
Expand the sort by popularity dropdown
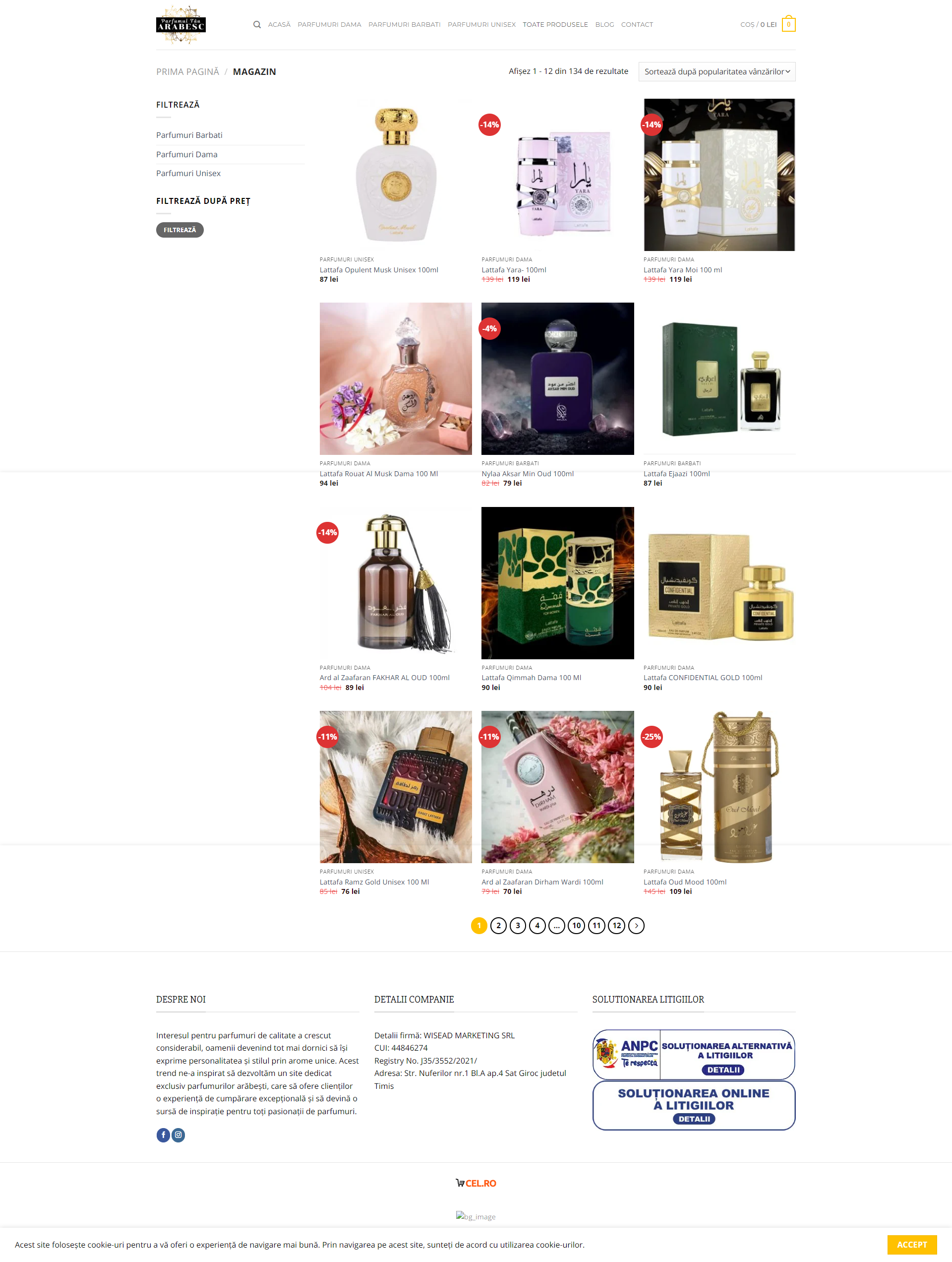(716, 72)
